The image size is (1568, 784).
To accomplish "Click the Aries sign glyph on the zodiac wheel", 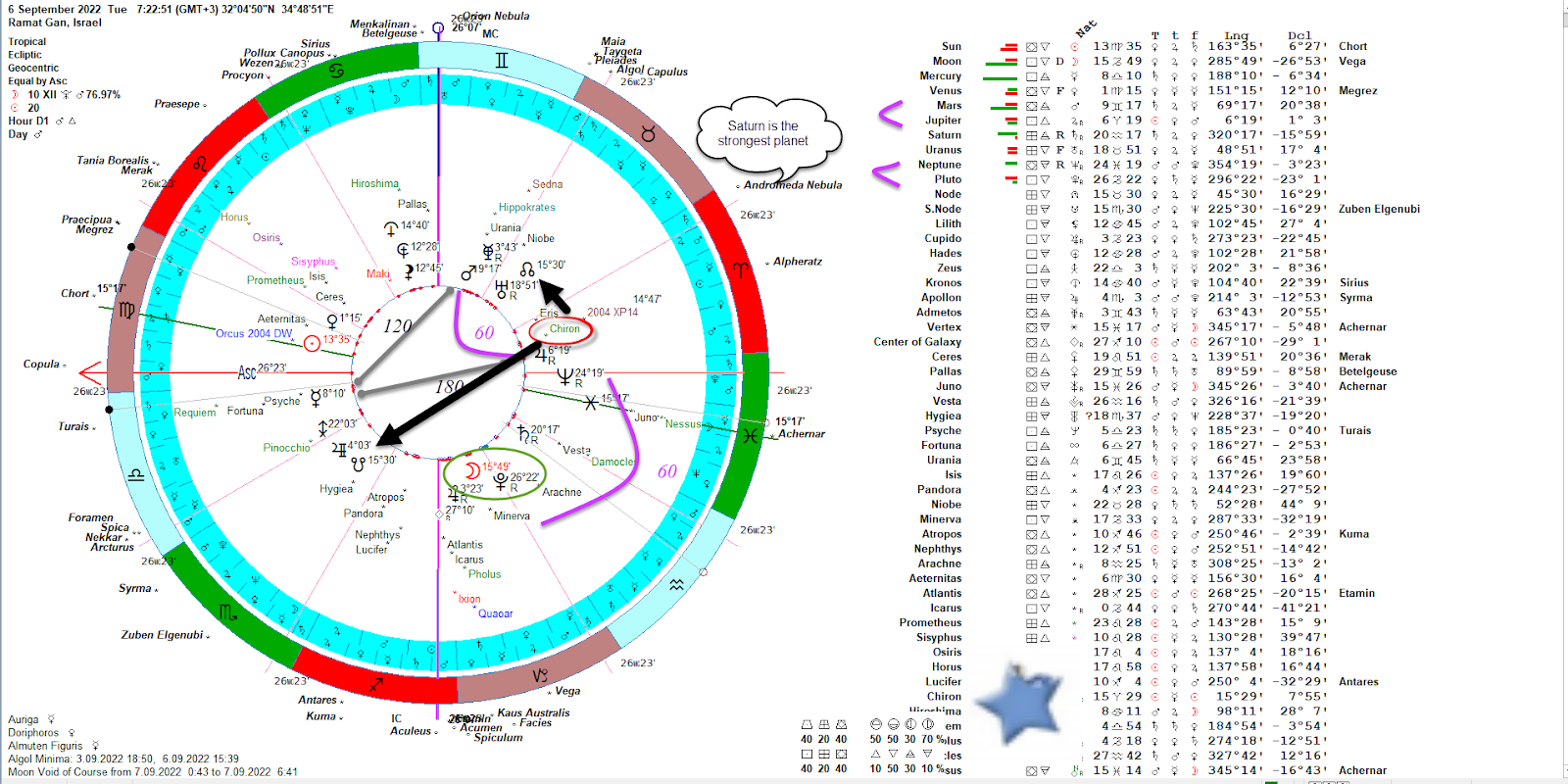I will (x=739, y=269).
